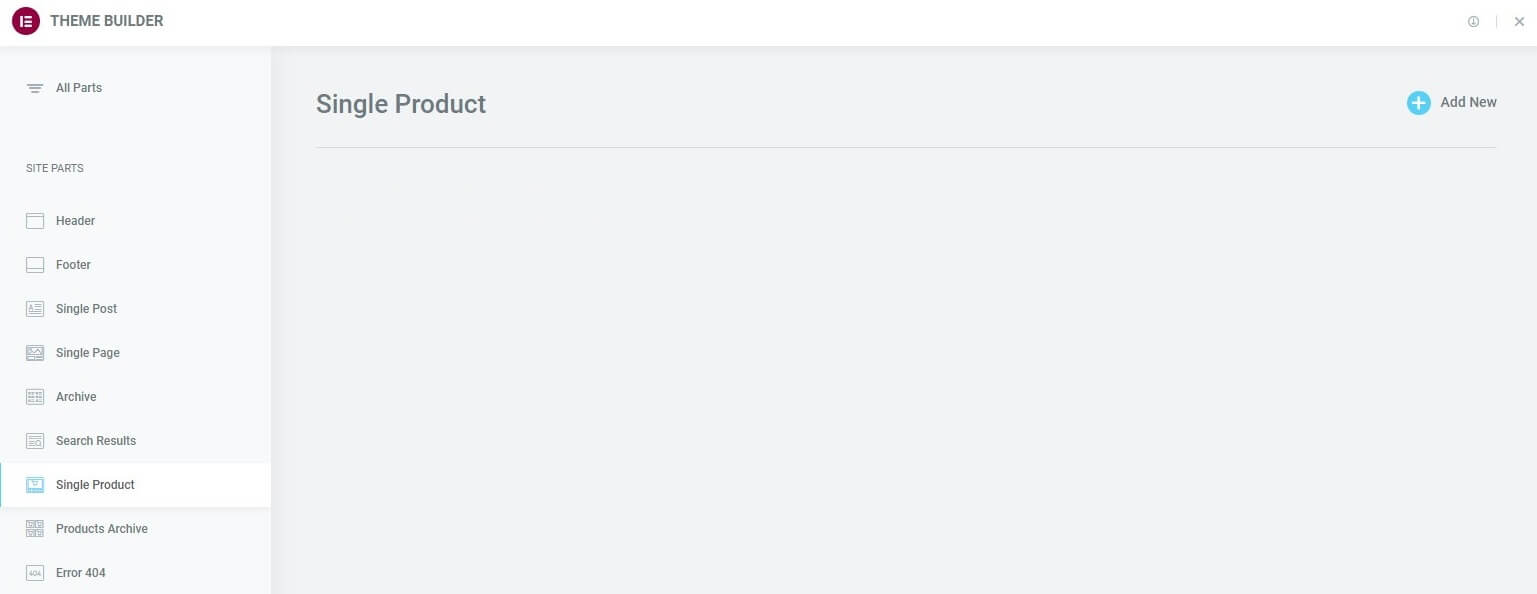
Task: Go to the Footer site part
Action: [73, 265]
